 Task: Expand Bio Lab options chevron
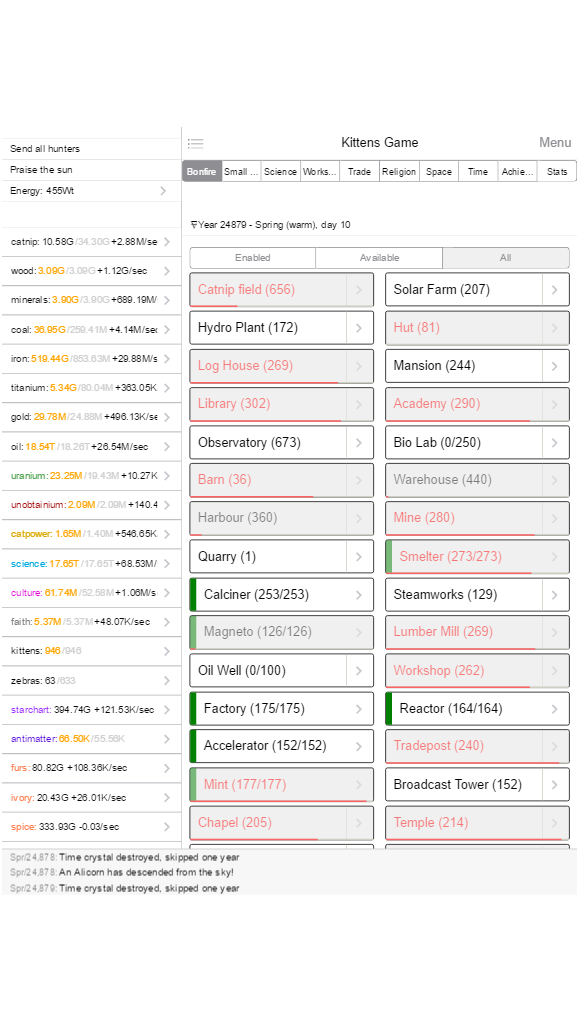(555, 442)
